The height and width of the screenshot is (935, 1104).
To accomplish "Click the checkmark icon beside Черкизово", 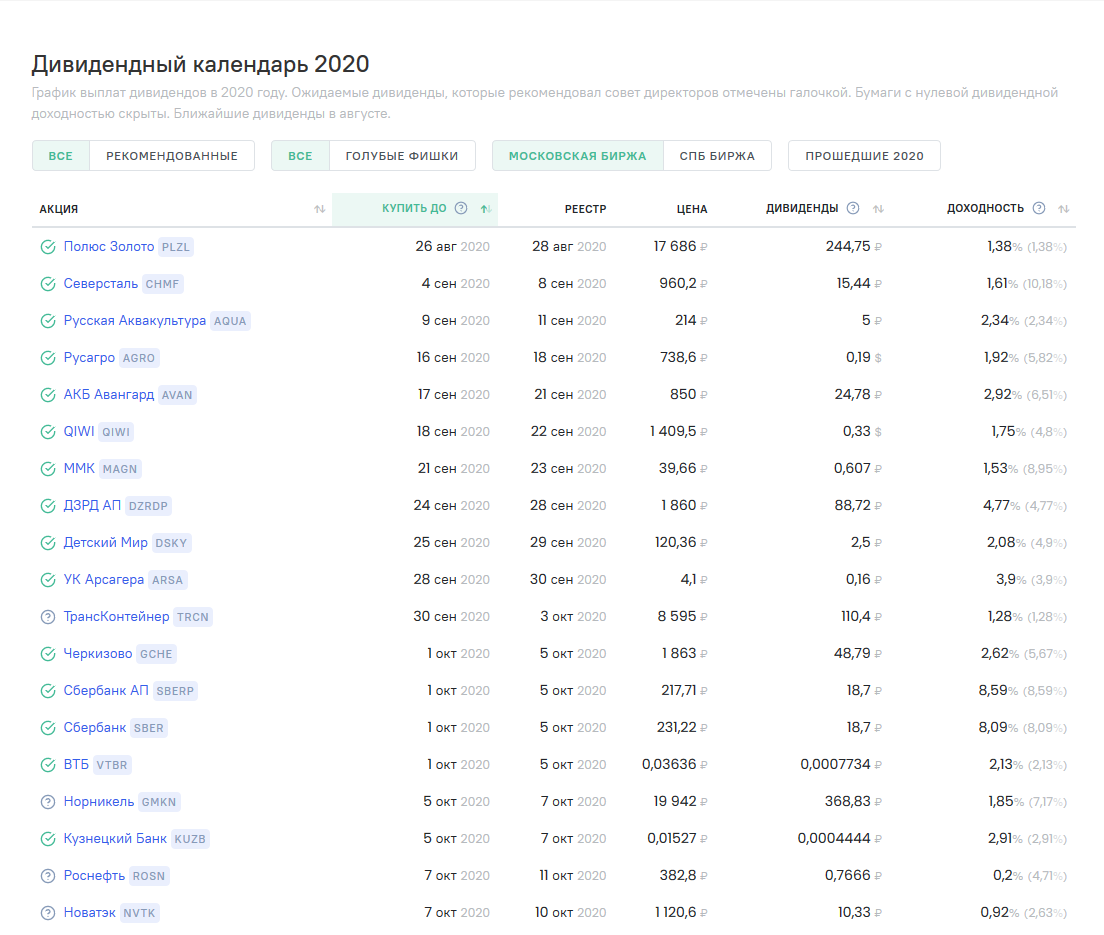I will 48,654.
